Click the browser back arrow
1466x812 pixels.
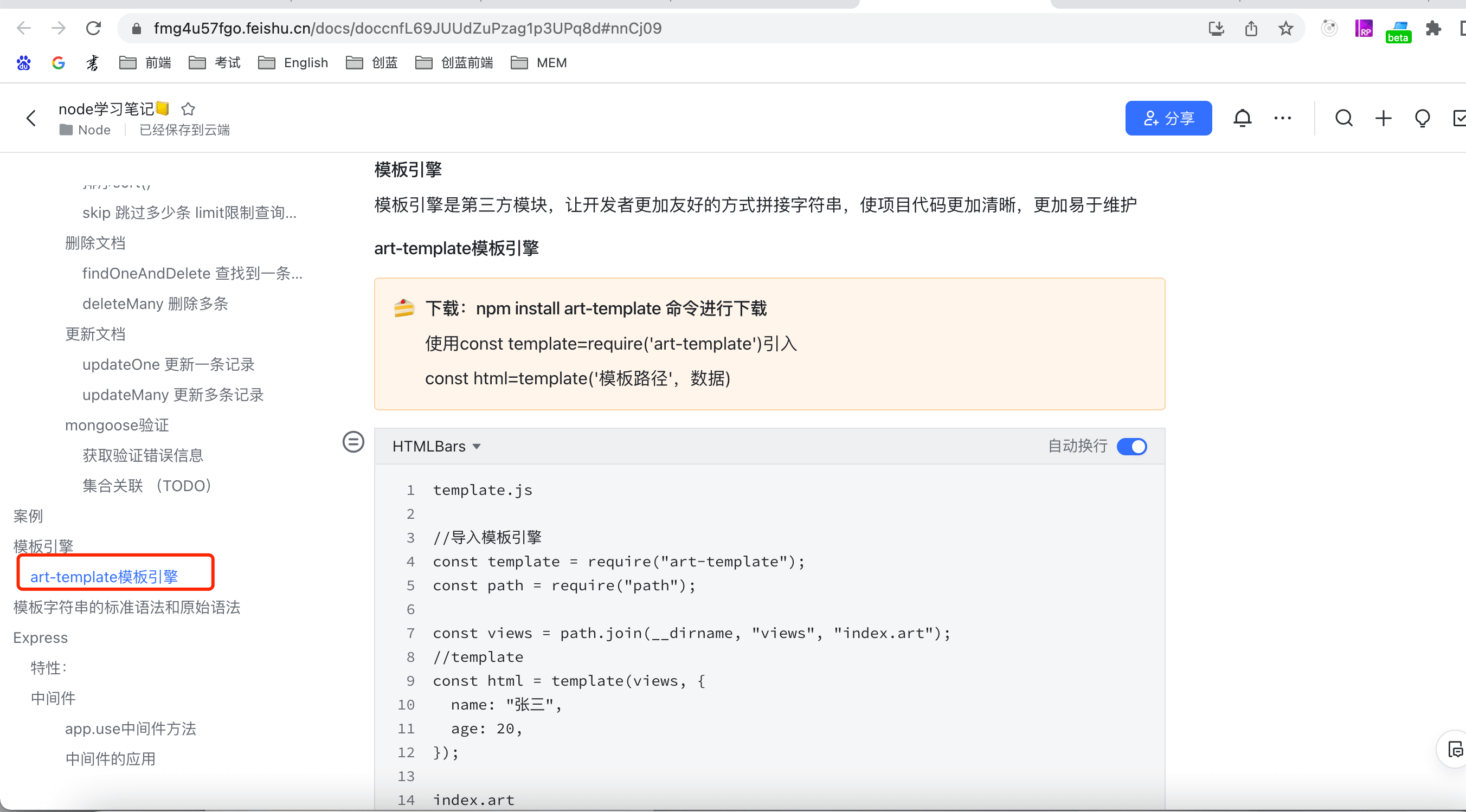[24, 28]
